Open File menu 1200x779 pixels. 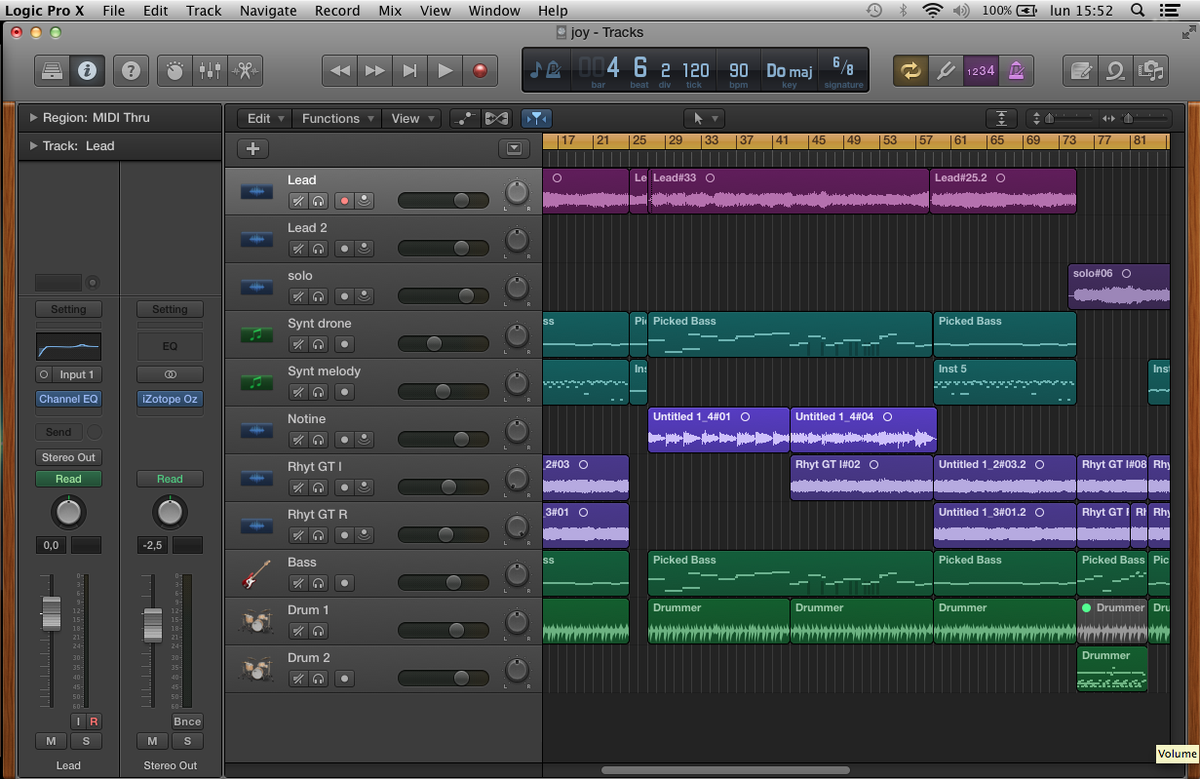click(114, 10)
